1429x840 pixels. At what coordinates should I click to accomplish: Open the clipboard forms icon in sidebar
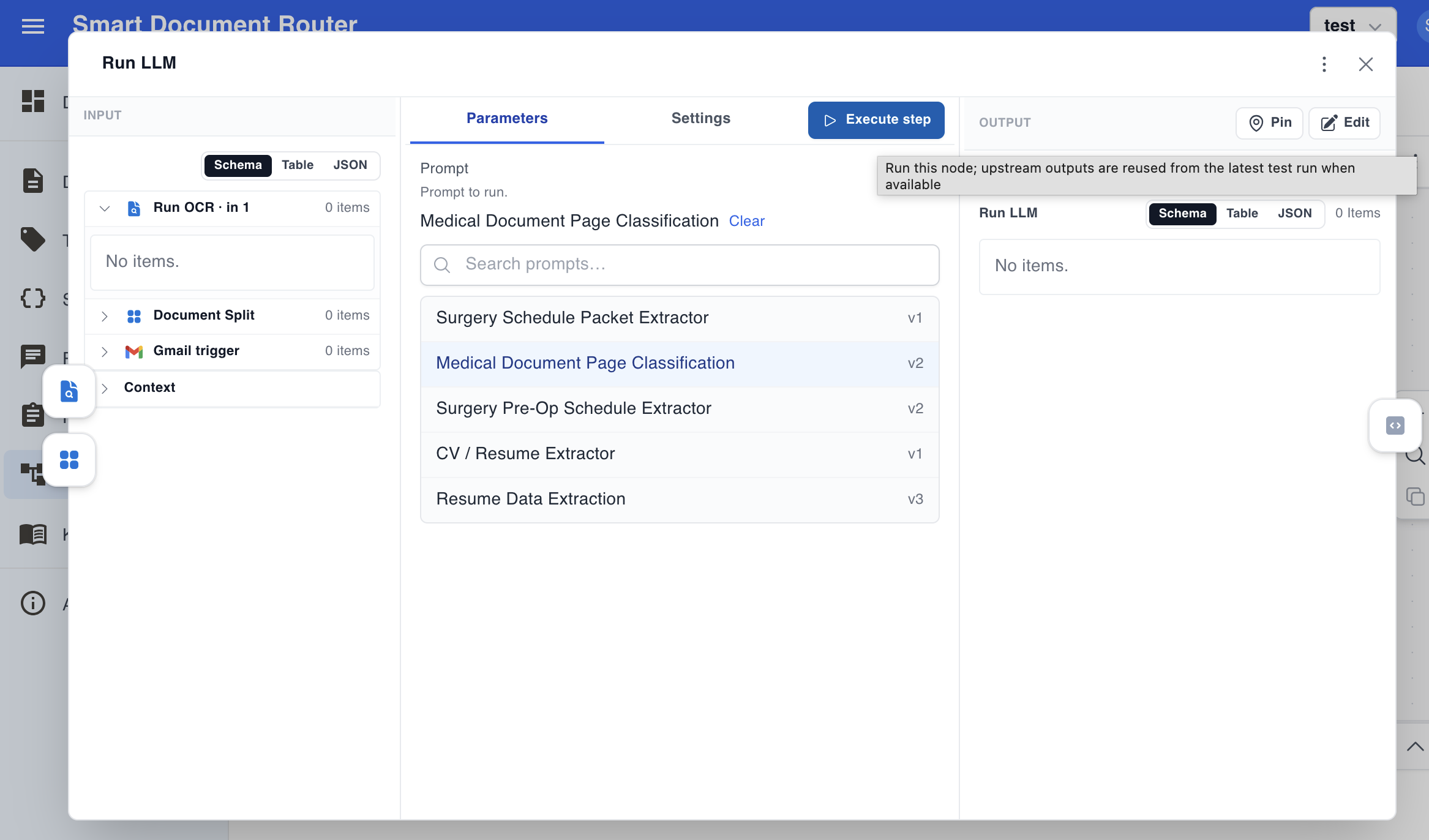(x=33, y=414)
